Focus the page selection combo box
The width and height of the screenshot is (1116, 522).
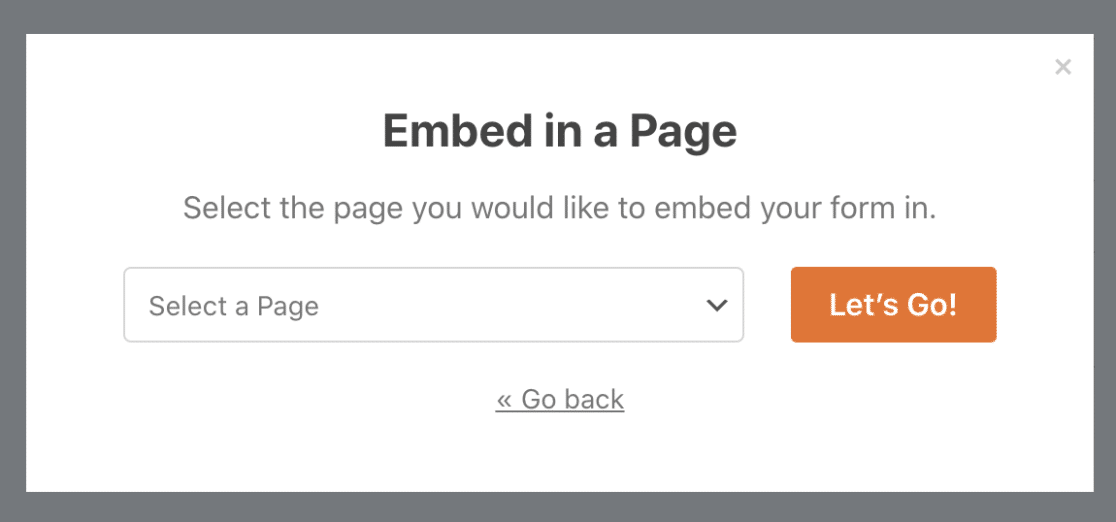point(433,305)
